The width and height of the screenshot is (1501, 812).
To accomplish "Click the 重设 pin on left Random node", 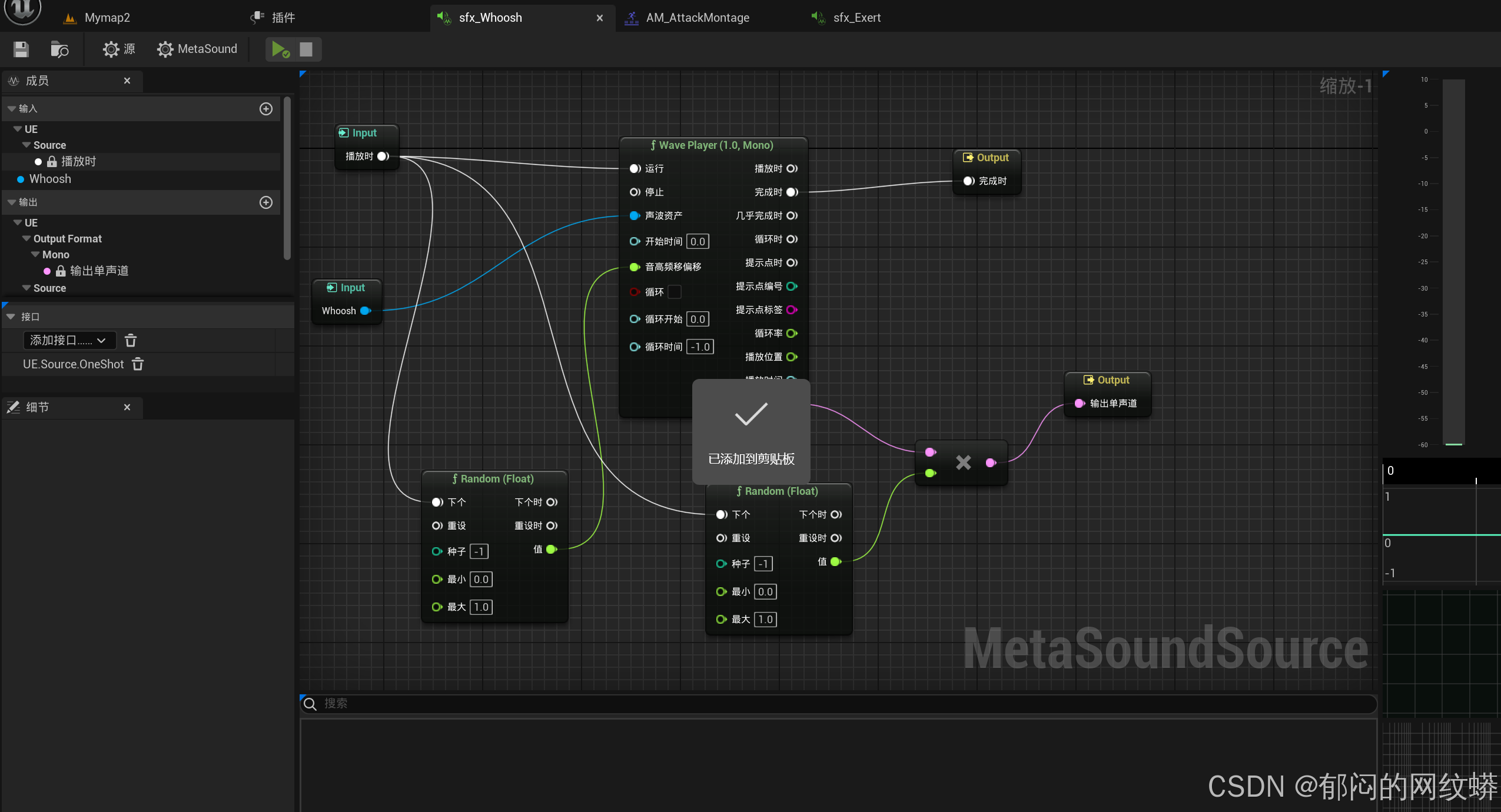I will [437, 526].
